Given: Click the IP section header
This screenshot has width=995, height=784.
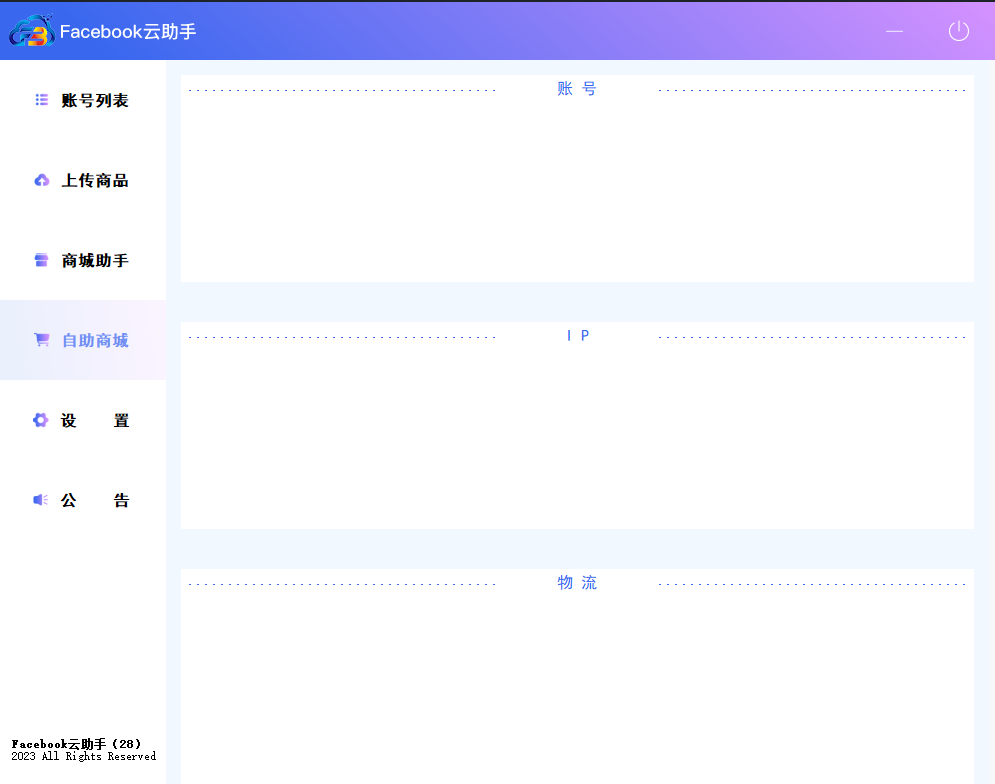Looking at the screenshot, I should pyautogui.click(x=577, y=336).
